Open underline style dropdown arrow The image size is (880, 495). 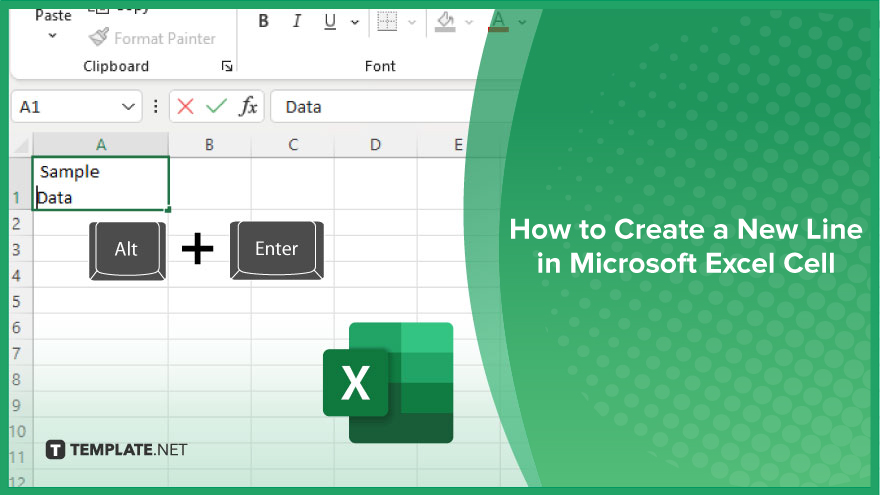coord(355,22)
